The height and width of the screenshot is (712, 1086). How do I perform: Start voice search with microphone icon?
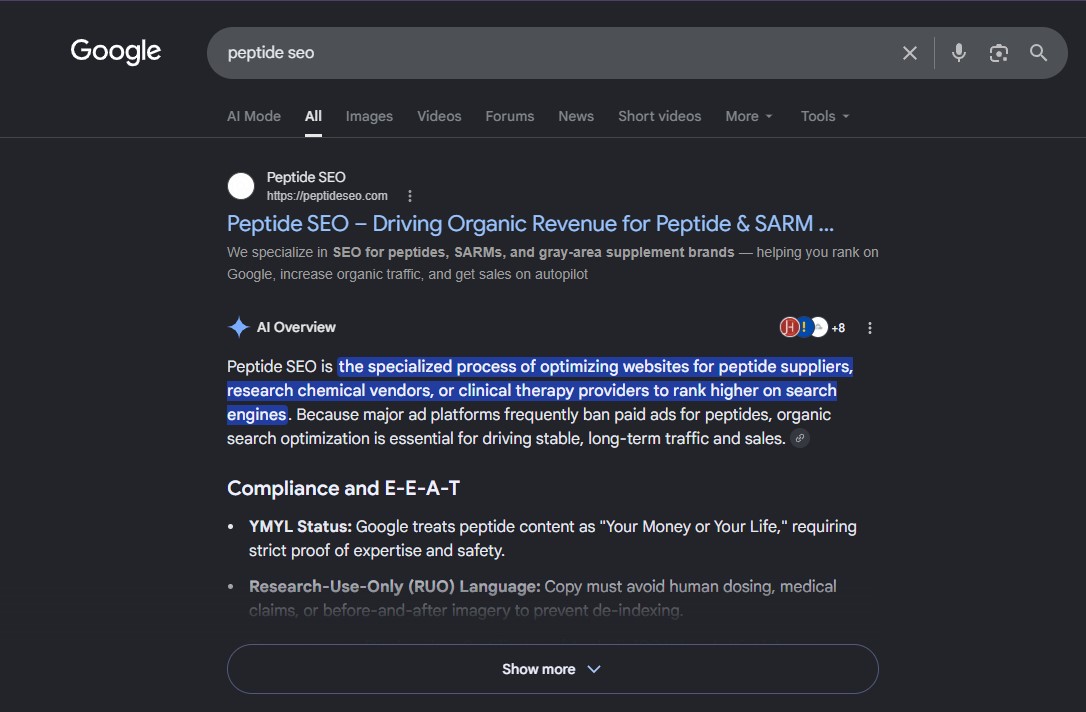pos(959,53)
